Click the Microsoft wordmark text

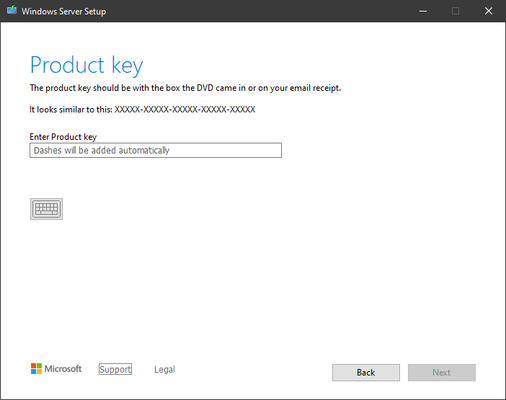point(63,369)
